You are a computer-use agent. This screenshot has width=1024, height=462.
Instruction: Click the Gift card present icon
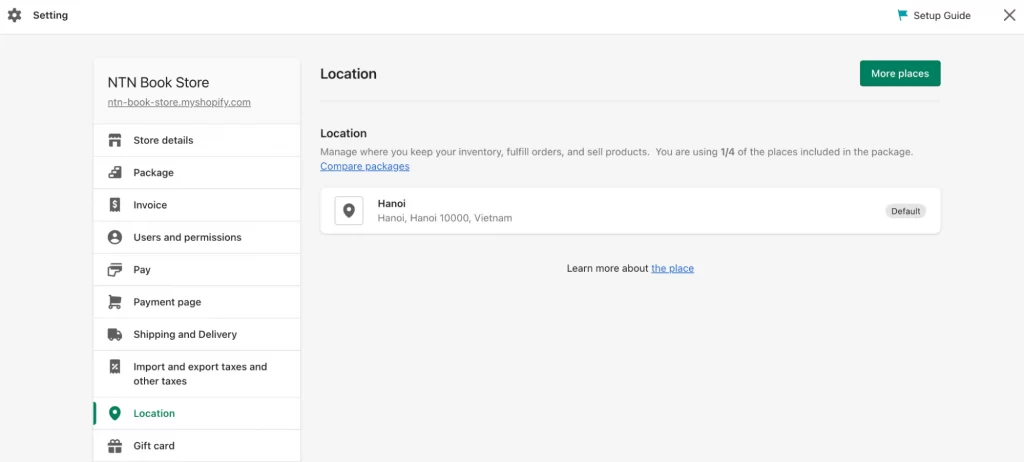[x=115, y=446]
